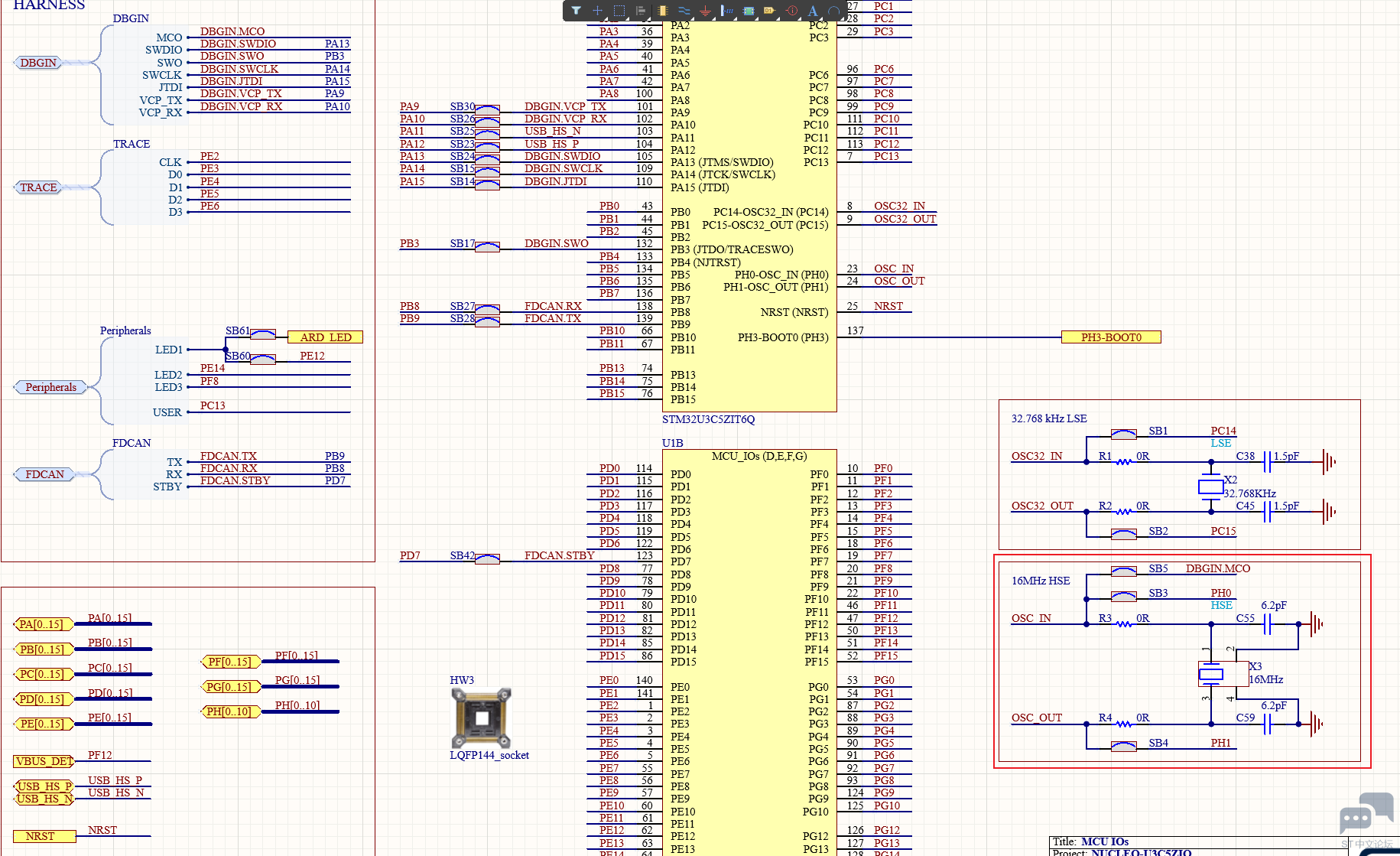Viewport: 1400px width, 856px height.
Task: Select the X2 32.768KHz crystal symbol
Action: 1211,487
